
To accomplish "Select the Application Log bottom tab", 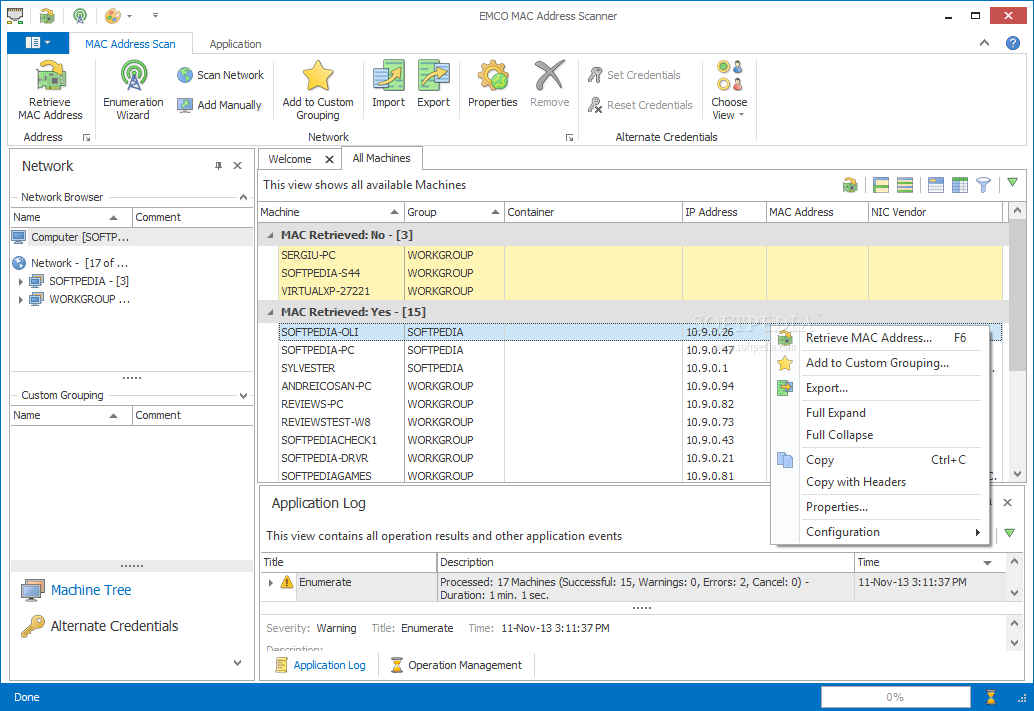I will click(320, 665).
